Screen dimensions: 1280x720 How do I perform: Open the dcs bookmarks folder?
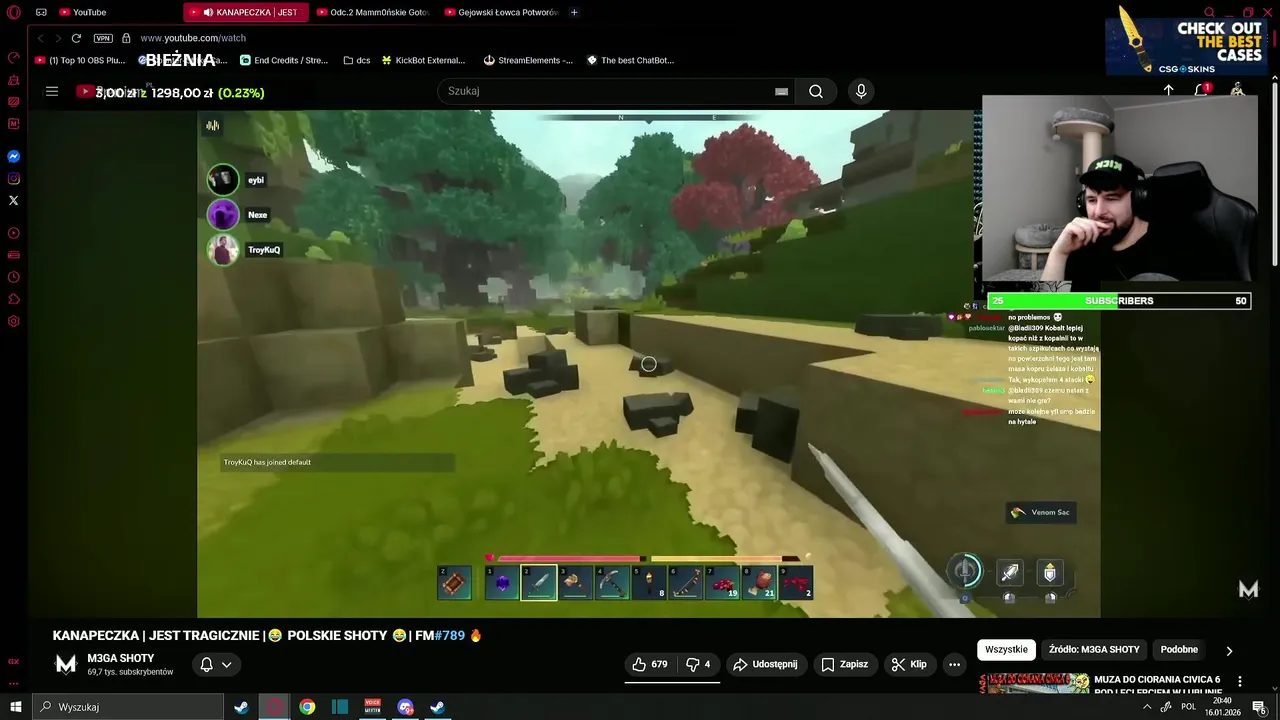click(x=357, y=60)
